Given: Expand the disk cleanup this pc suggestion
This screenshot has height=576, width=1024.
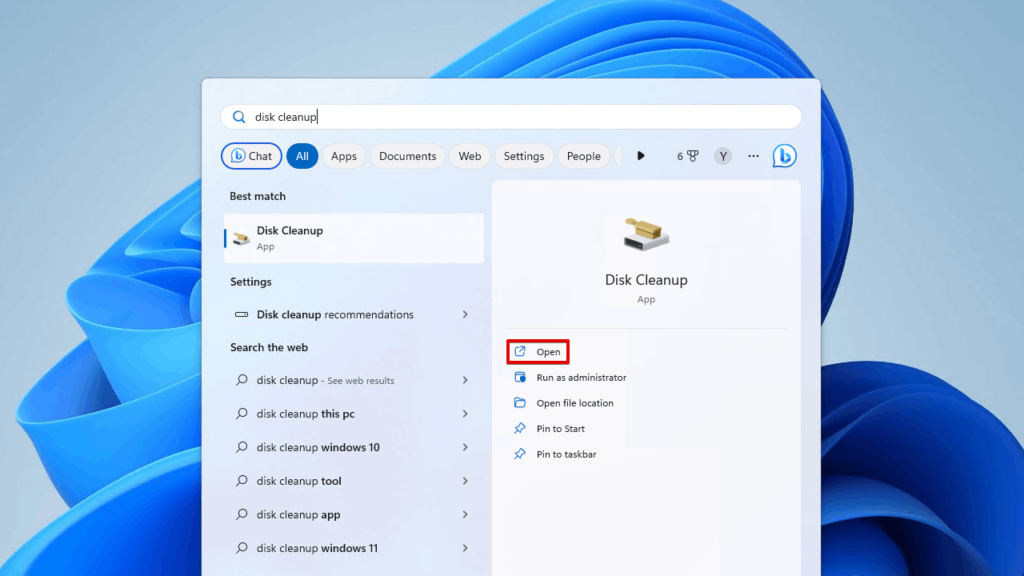Looking at the screenshot, I should (318, 413).
